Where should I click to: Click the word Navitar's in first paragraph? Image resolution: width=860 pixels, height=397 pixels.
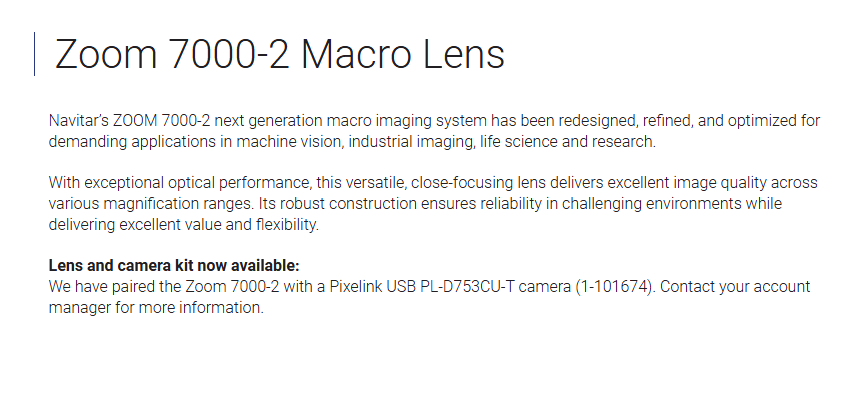pos(78,121)
